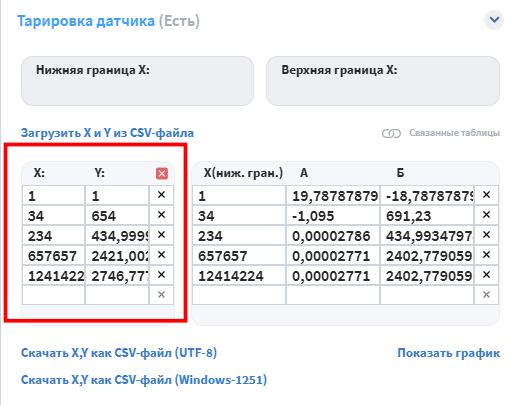Delete XY row with Y value 654
Image resolution: width=522 pixels, height=405 pixels.
coord(161,215)
